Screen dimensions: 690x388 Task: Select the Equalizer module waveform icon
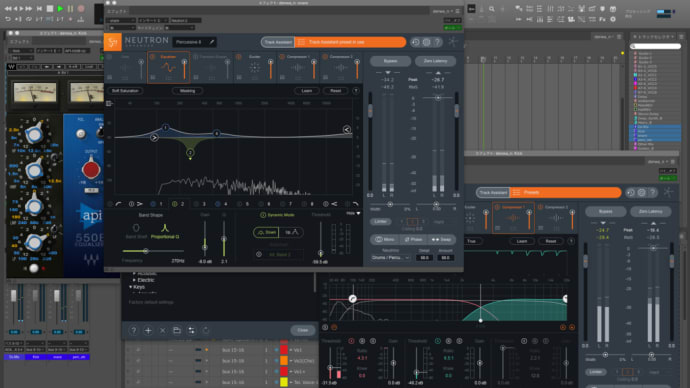pyautogui.click(x=168, y=68)
